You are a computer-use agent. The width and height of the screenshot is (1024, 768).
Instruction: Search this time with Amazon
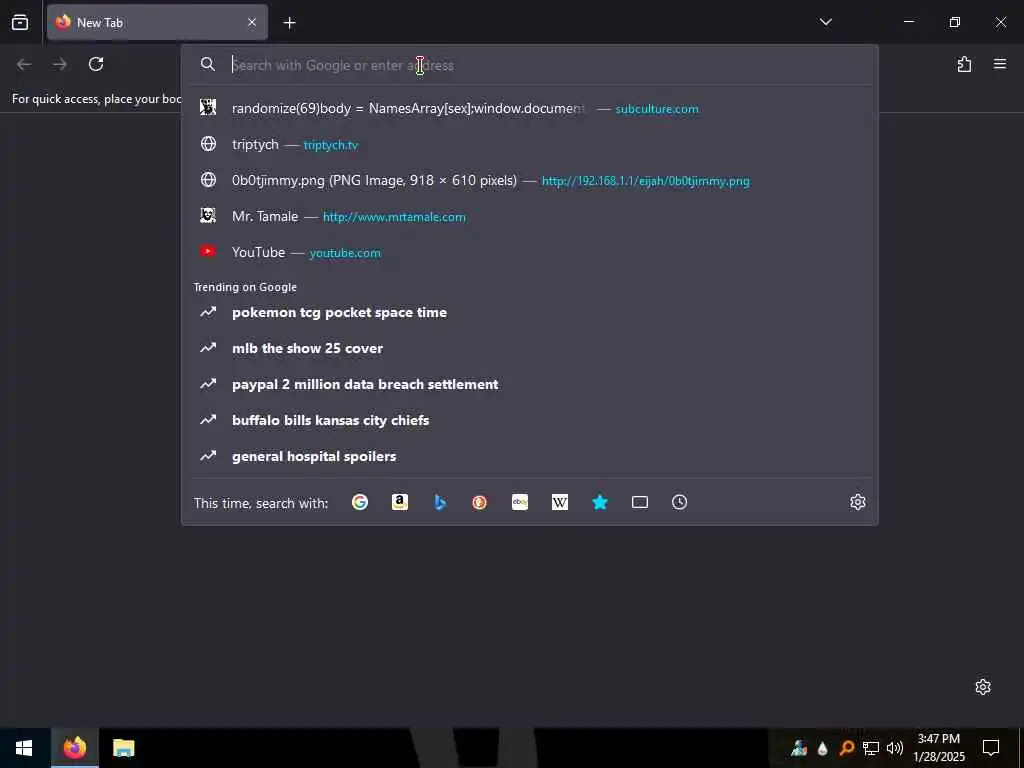[400, 502]
